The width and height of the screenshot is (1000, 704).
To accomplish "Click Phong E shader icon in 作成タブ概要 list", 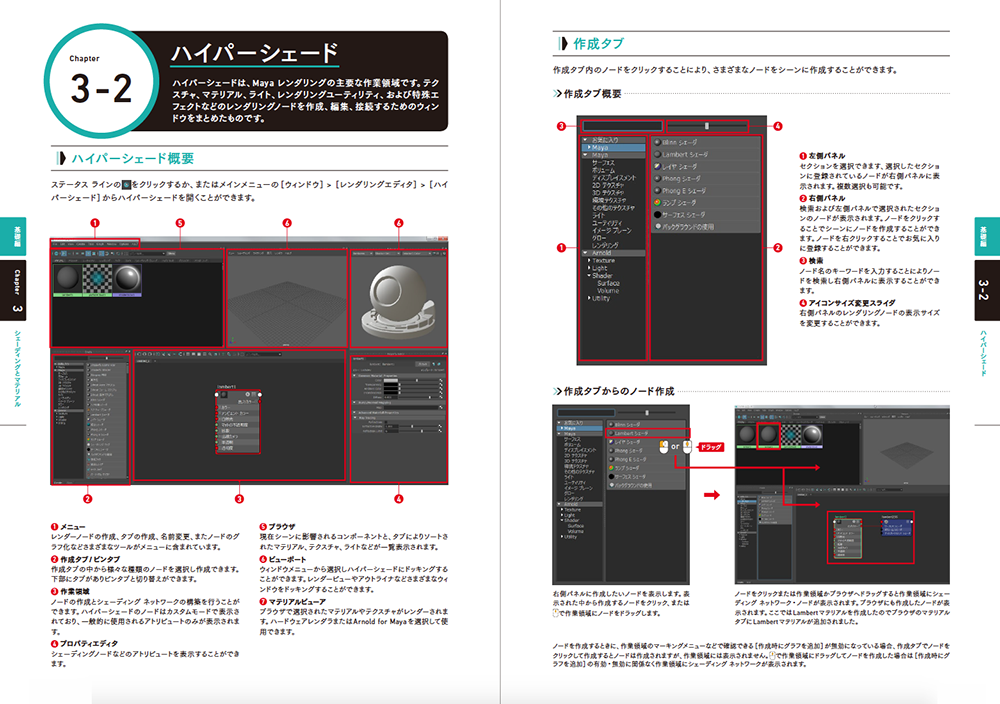I will point(658,190).
